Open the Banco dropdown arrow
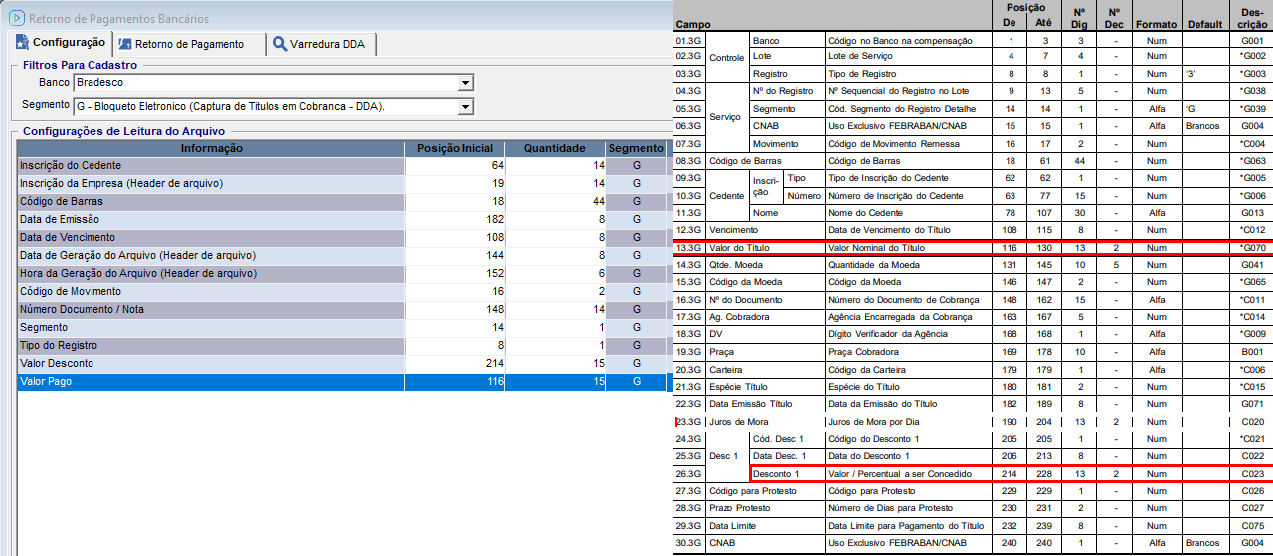Screen dimensions: 1273x556 coord(465,83)
